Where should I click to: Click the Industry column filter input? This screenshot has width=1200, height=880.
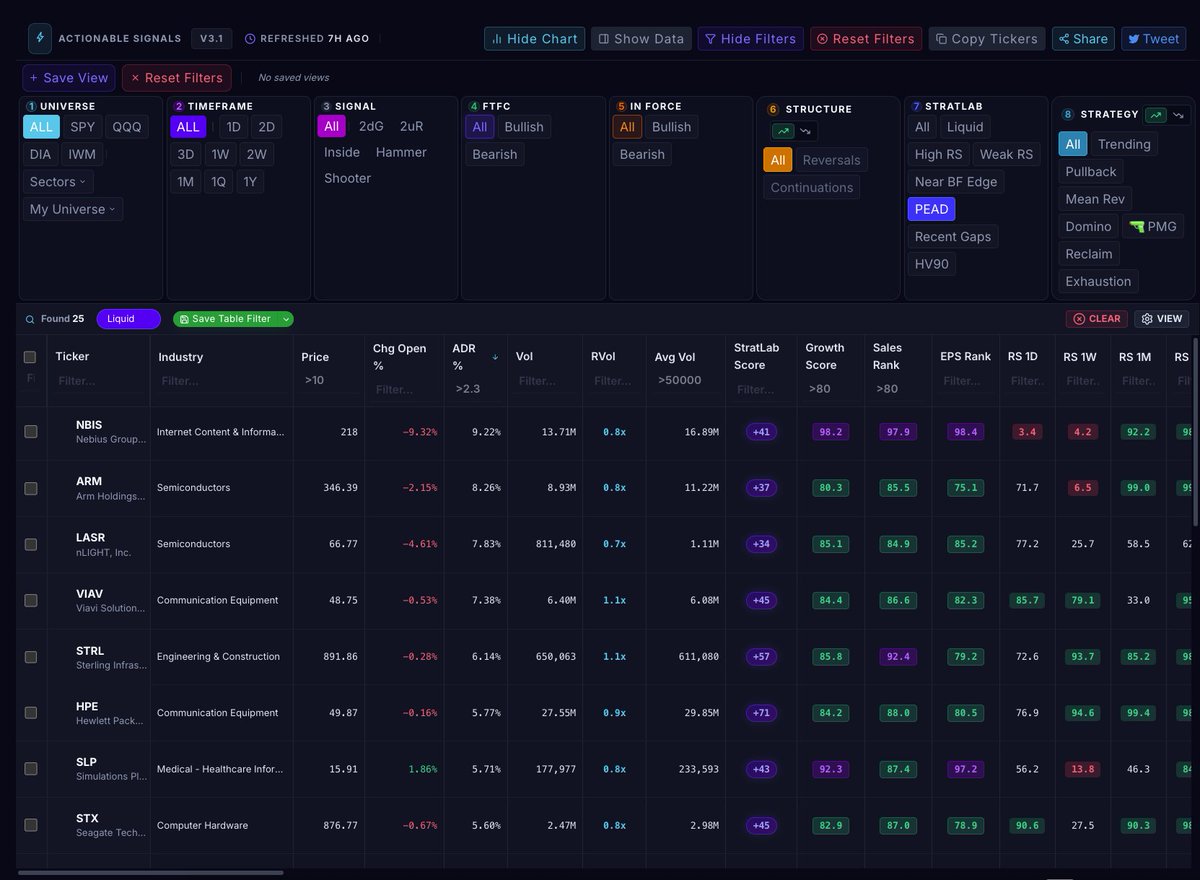[220, 381]
